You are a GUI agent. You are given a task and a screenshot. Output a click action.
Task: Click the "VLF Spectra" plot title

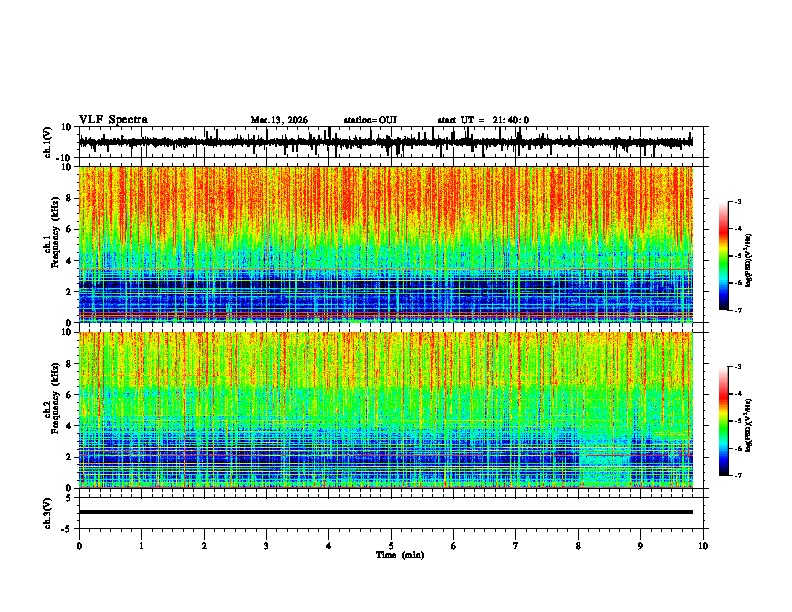tap(113, 119)
